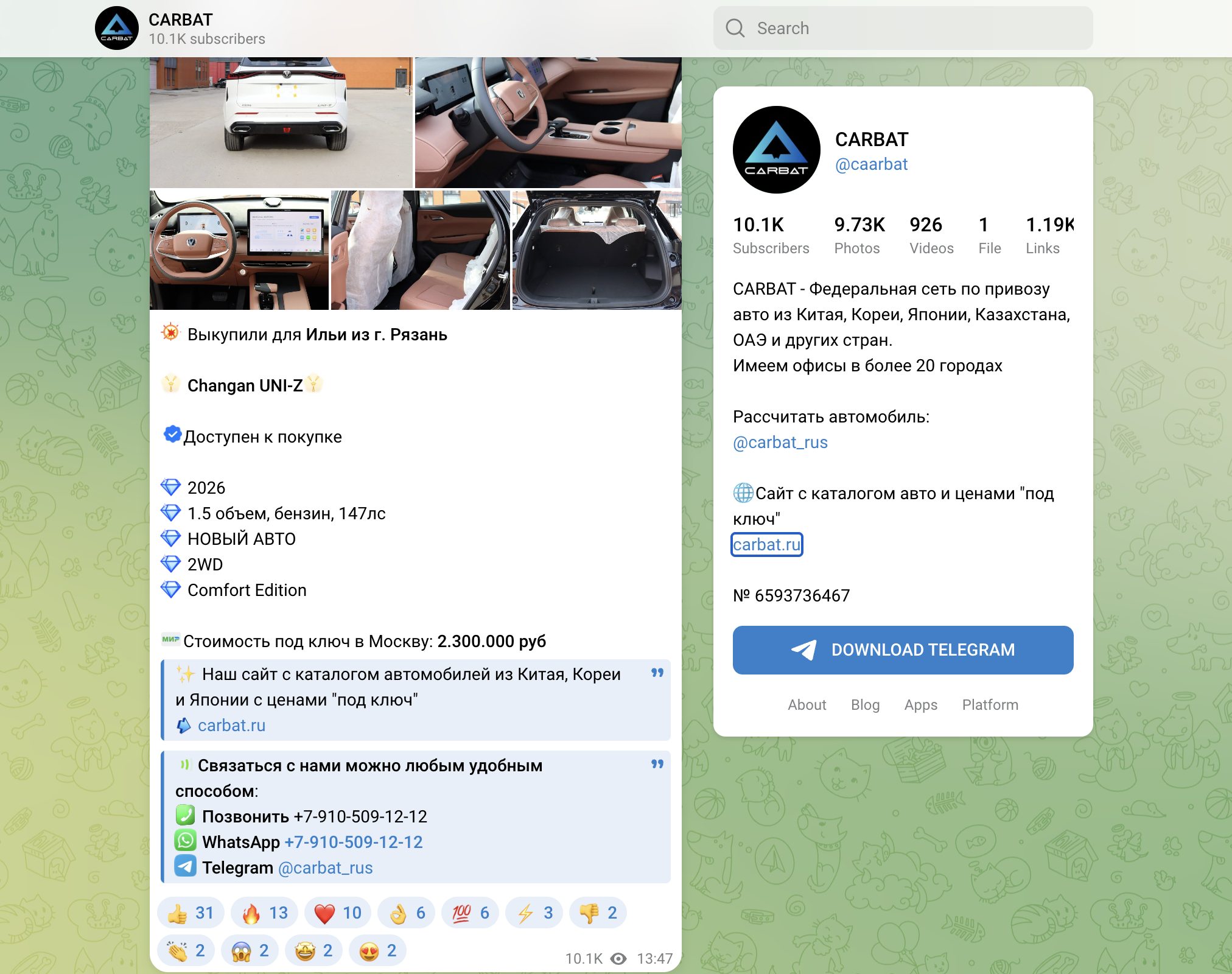
Task: Toggle the thumbs down reaction
Action: [598, 913]
